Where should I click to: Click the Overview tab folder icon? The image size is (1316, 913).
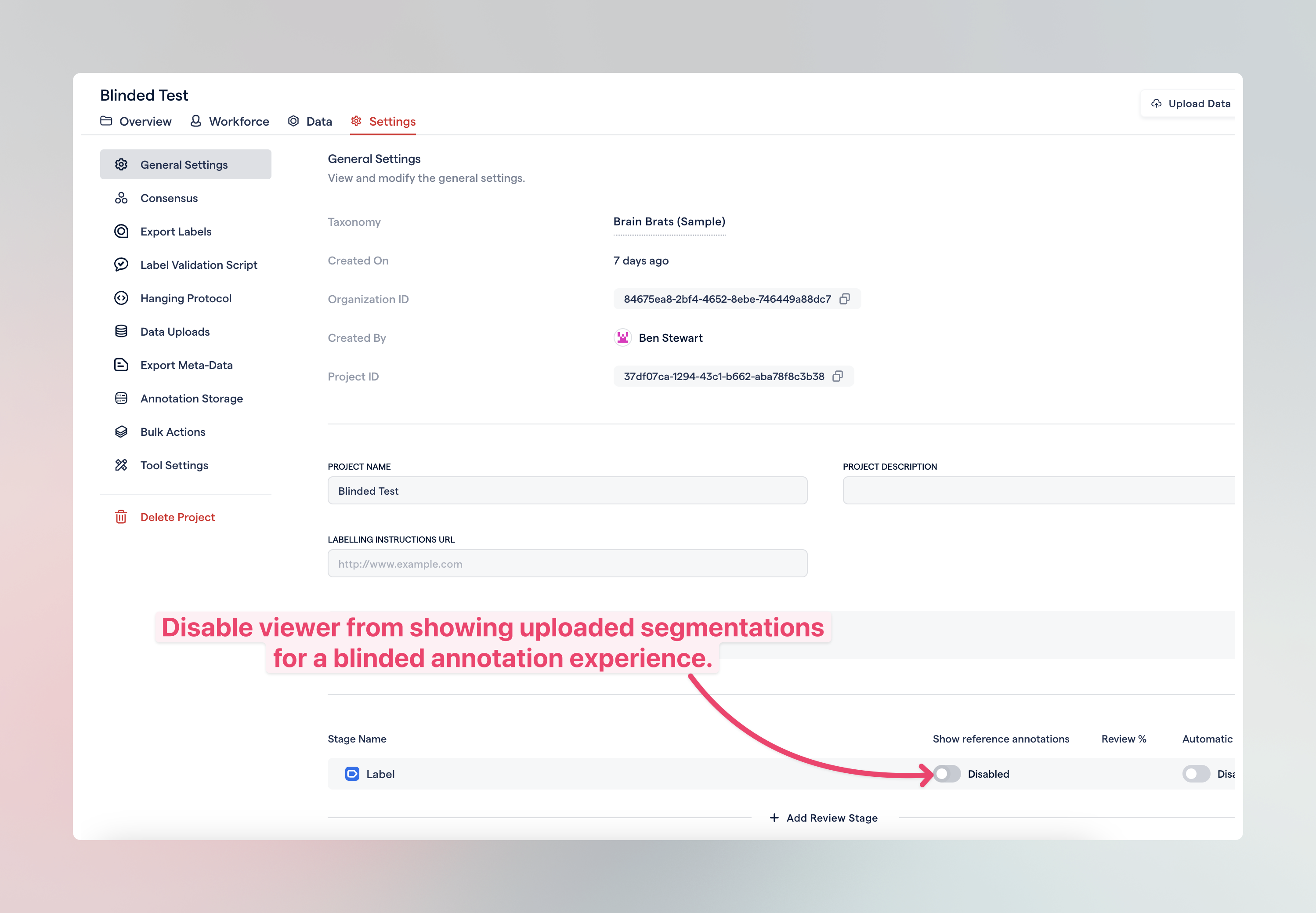pos(106,121)
